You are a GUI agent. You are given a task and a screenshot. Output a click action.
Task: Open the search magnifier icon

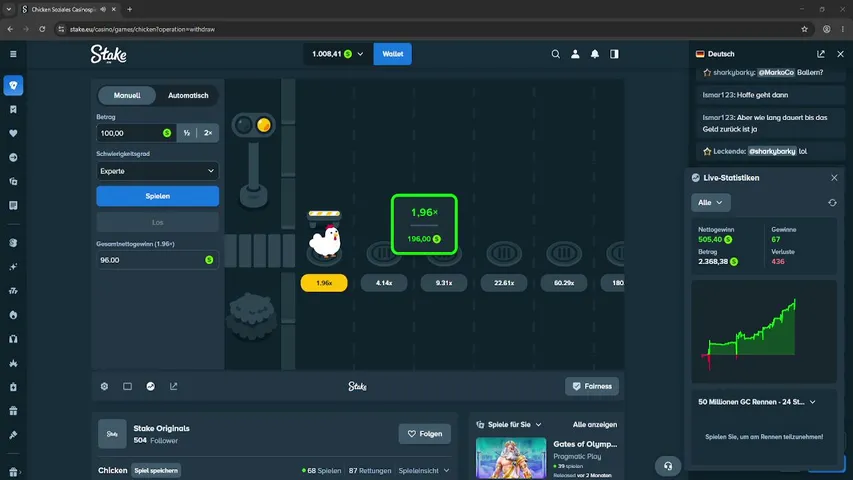point(555,54)
